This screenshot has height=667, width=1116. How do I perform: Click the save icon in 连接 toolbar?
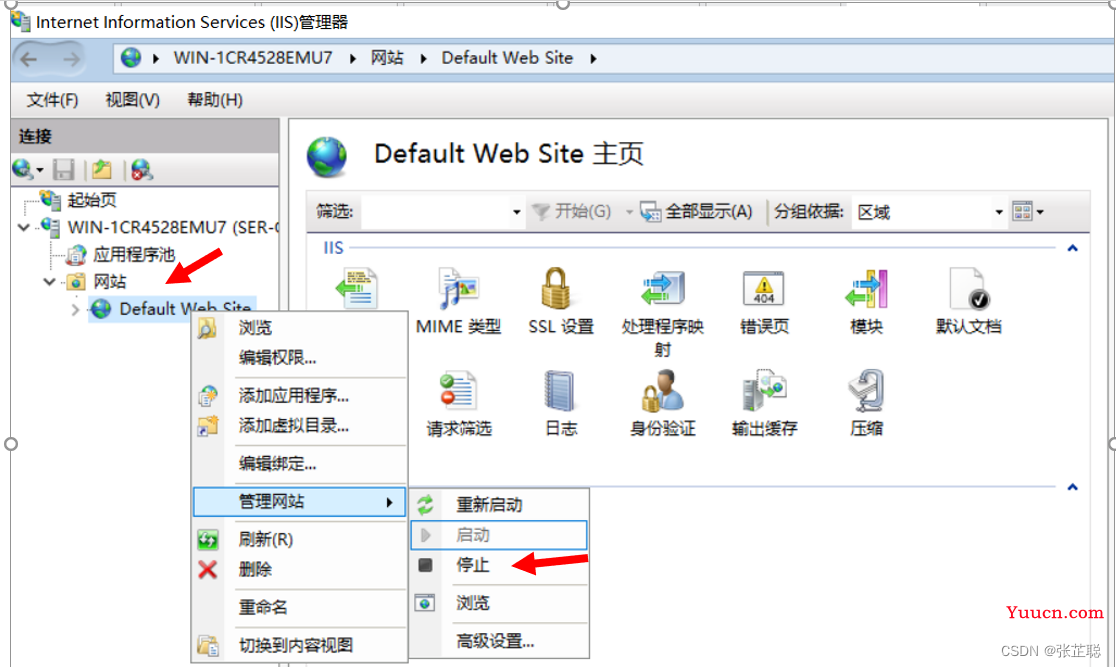[64, 169]
